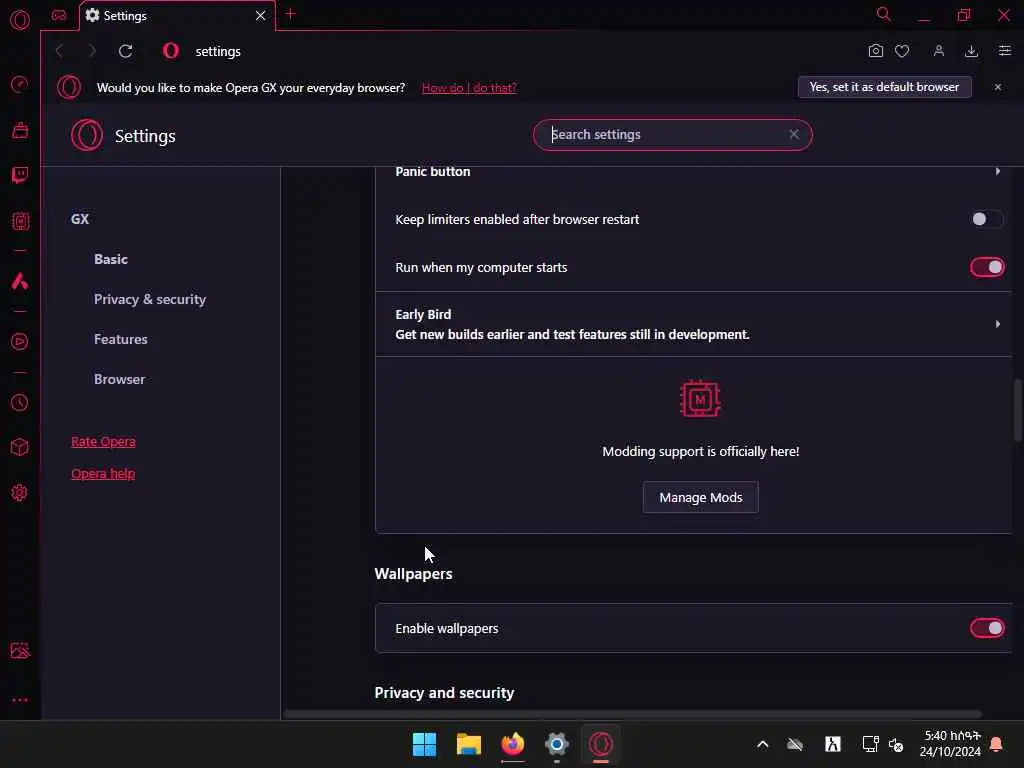
Task: Click the mod chip icon above Modding text
Action: pyautogui.click(x=700, y=398)
